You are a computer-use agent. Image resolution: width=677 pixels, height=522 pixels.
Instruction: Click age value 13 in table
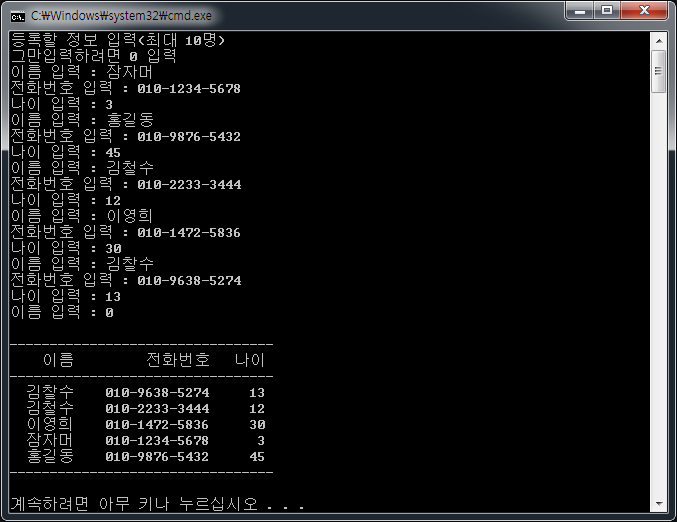[257, 392]
